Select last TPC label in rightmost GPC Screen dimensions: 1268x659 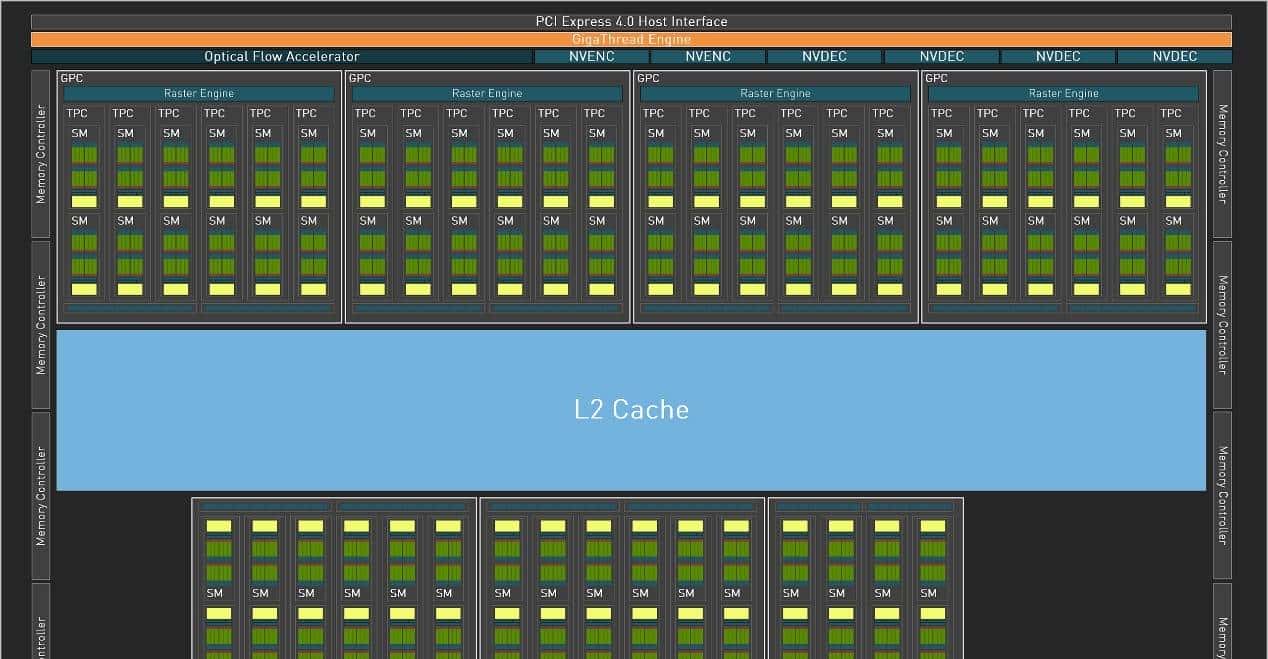(1170, 114)
